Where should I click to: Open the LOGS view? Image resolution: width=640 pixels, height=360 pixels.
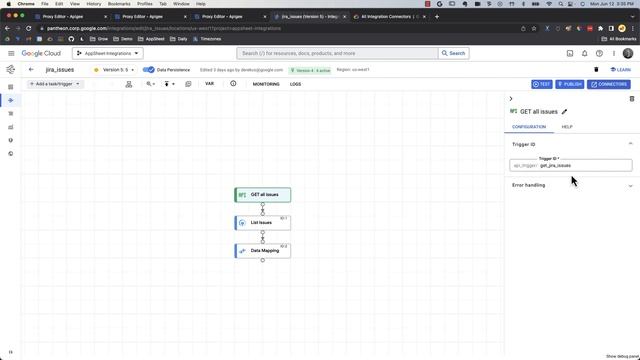(x=296, y=84)
